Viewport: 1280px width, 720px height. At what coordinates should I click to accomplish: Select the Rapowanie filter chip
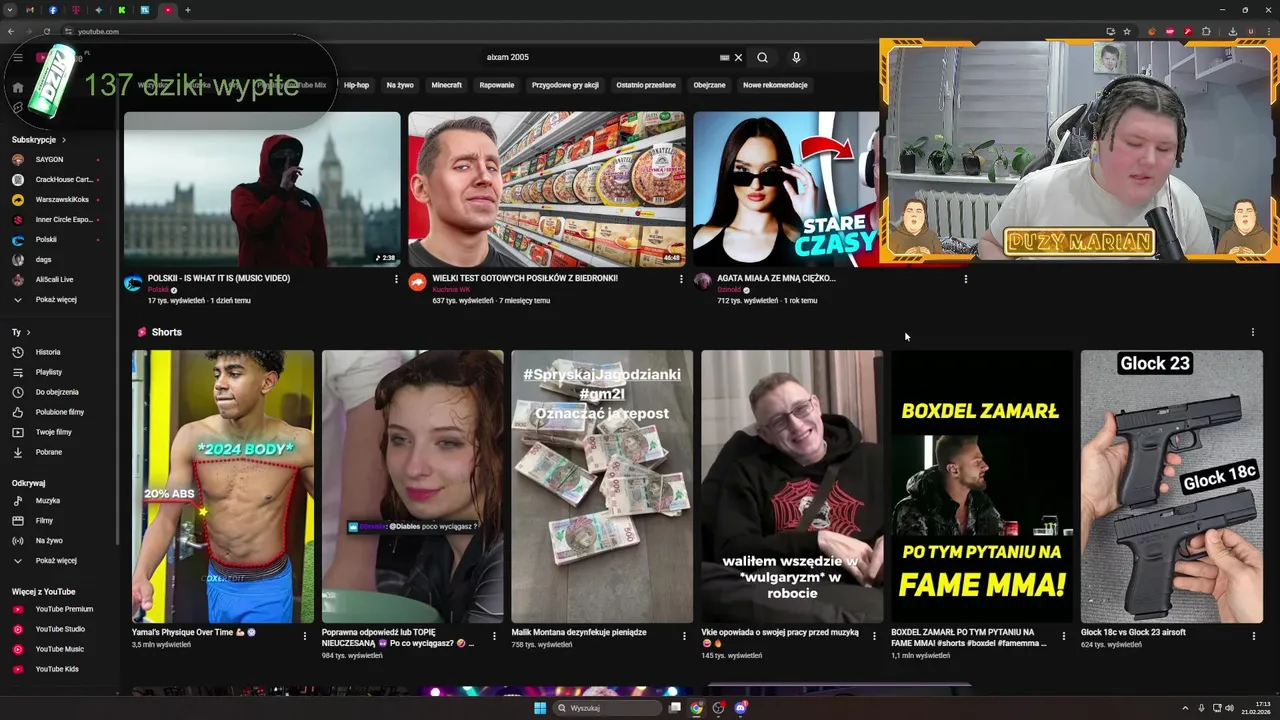(x=497, y=85)
